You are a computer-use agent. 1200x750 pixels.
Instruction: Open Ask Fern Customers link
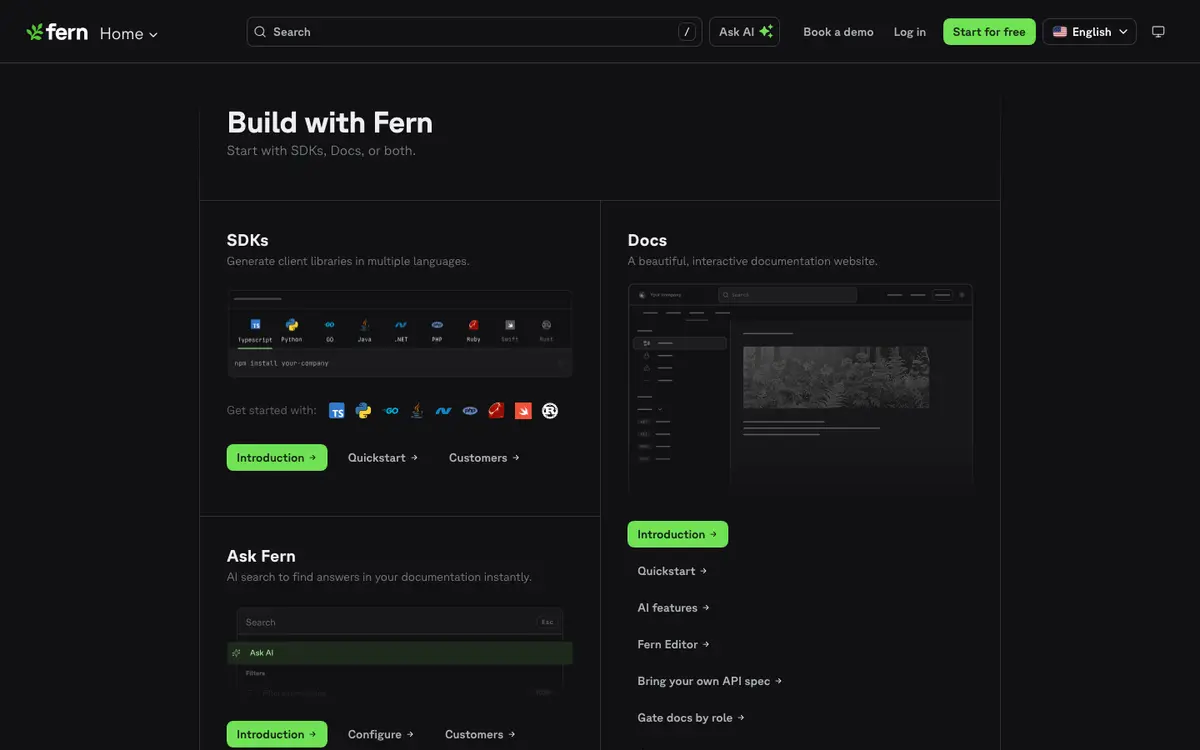coord(481,734)
